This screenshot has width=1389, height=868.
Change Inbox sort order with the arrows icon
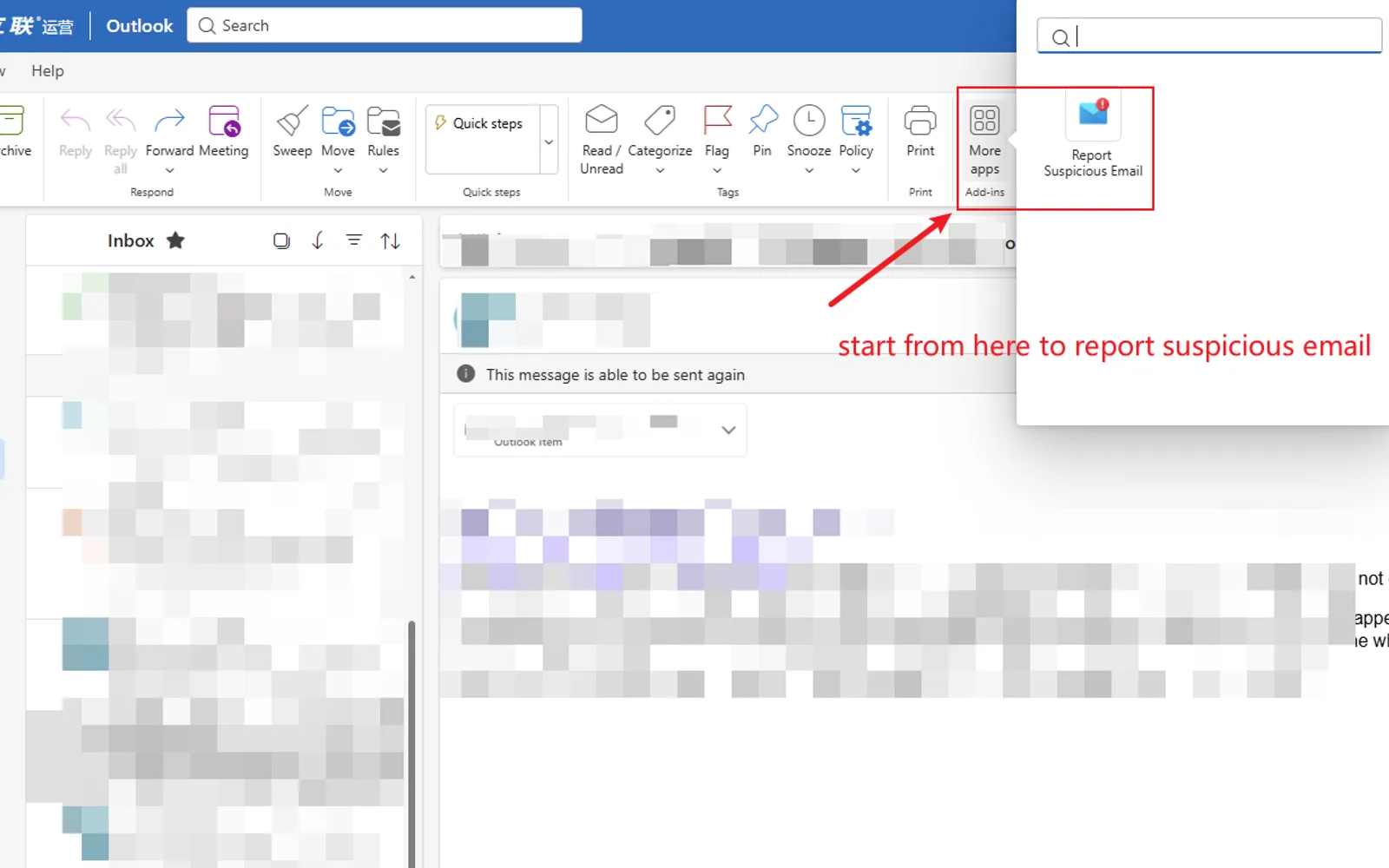pos(391,240)
